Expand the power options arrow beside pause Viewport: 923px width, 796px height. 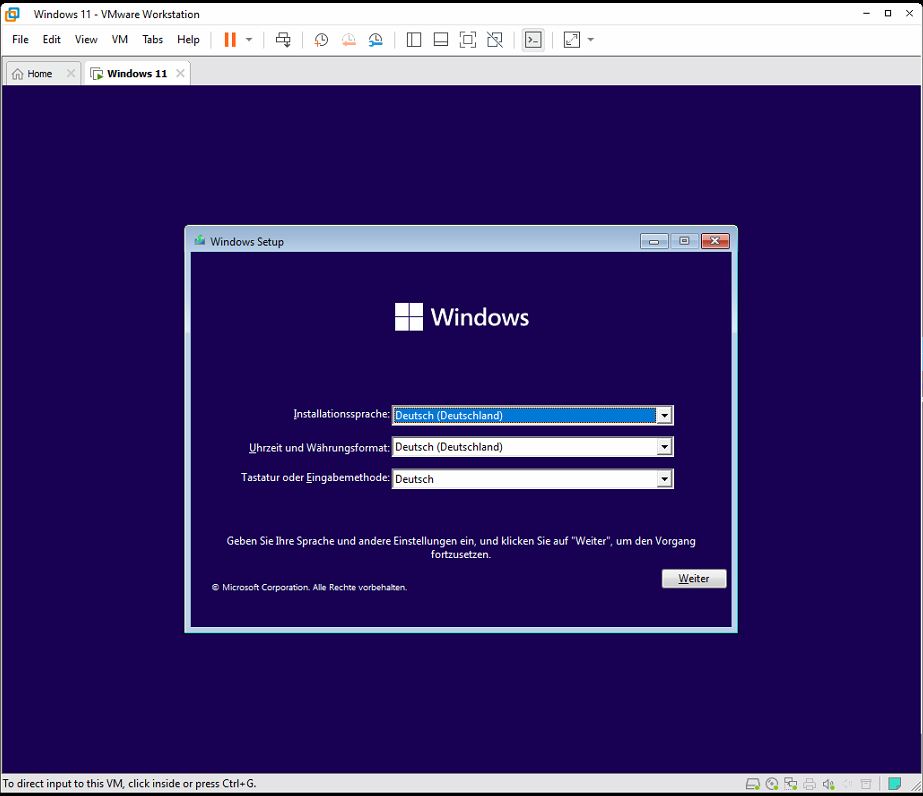[x=249, y=40]
